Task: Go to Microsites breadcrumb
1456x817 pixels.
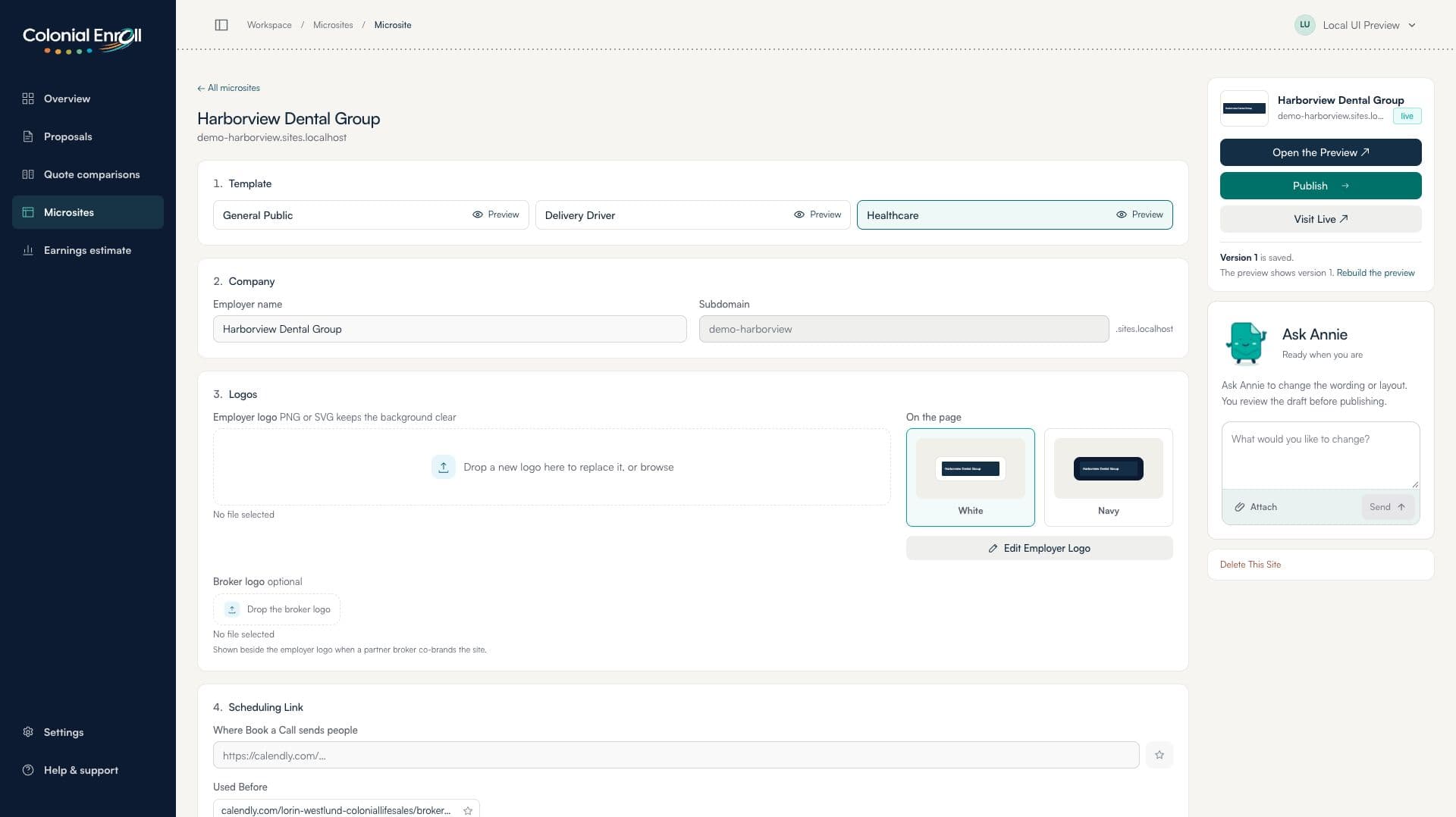Action: point(333,25)
